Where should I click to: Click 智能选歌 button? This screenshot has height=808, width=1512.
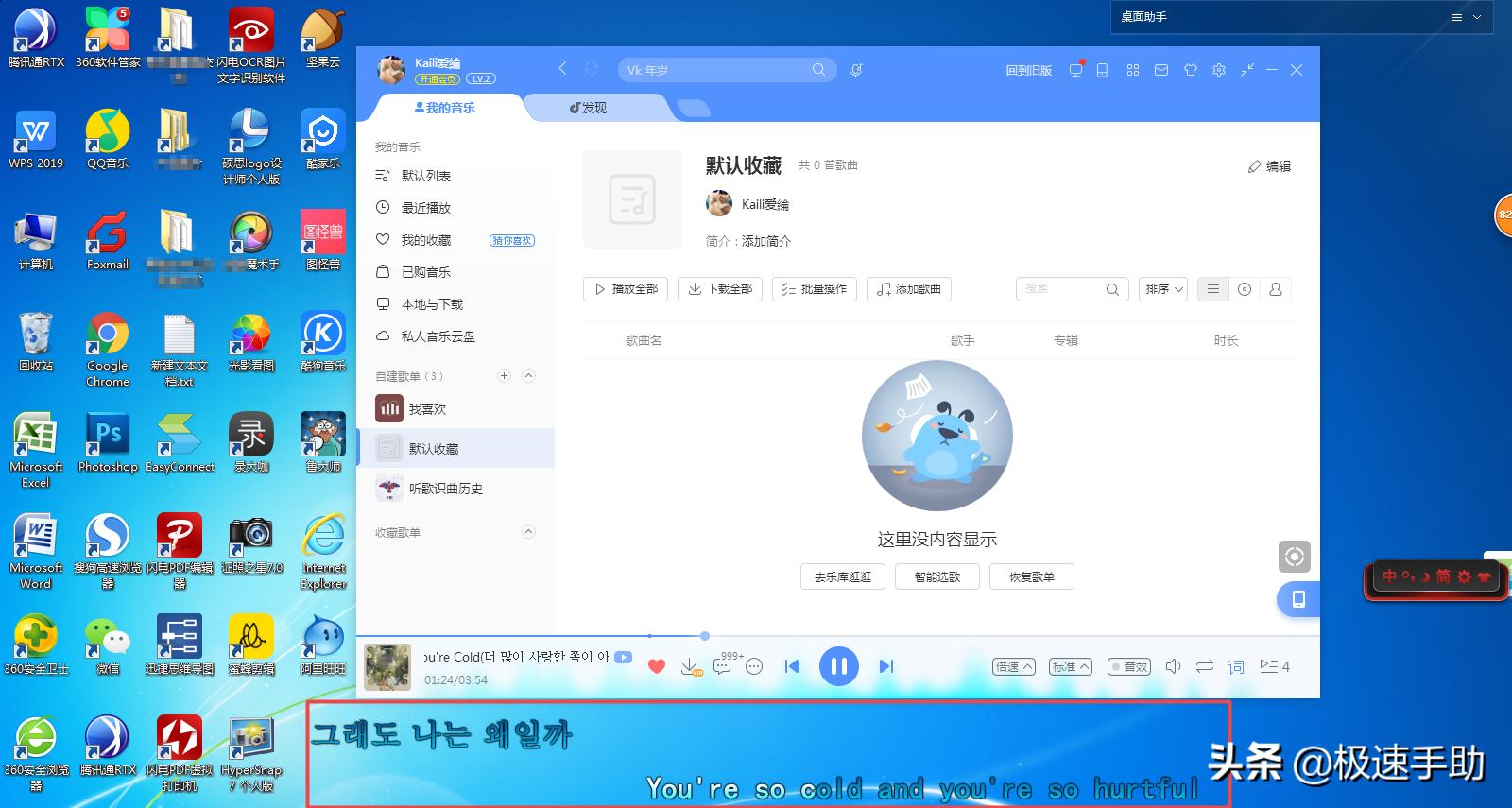[937, 576]
